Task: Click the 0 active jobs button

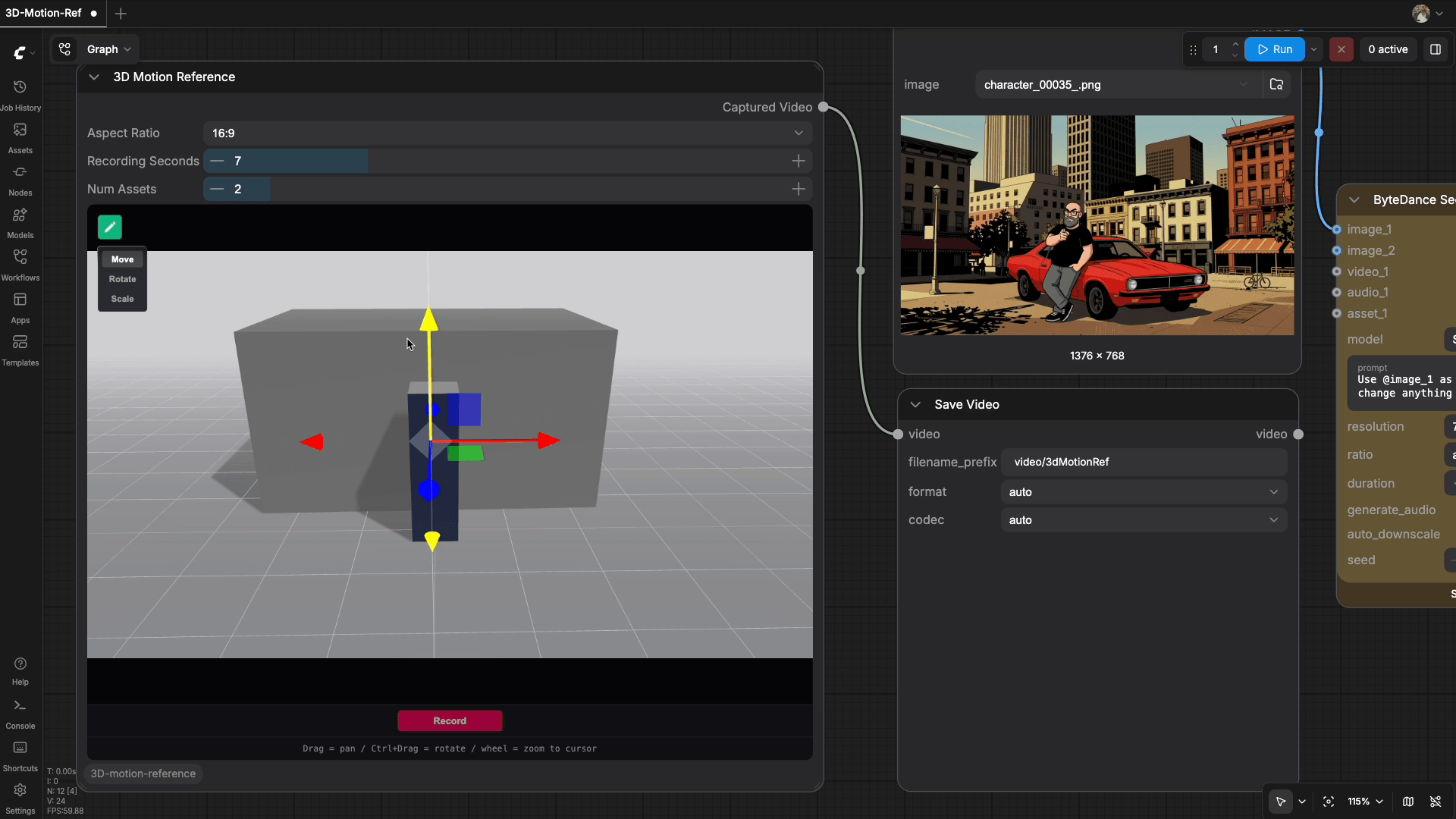Action: pyautogui.click(x=1388, y=49)
